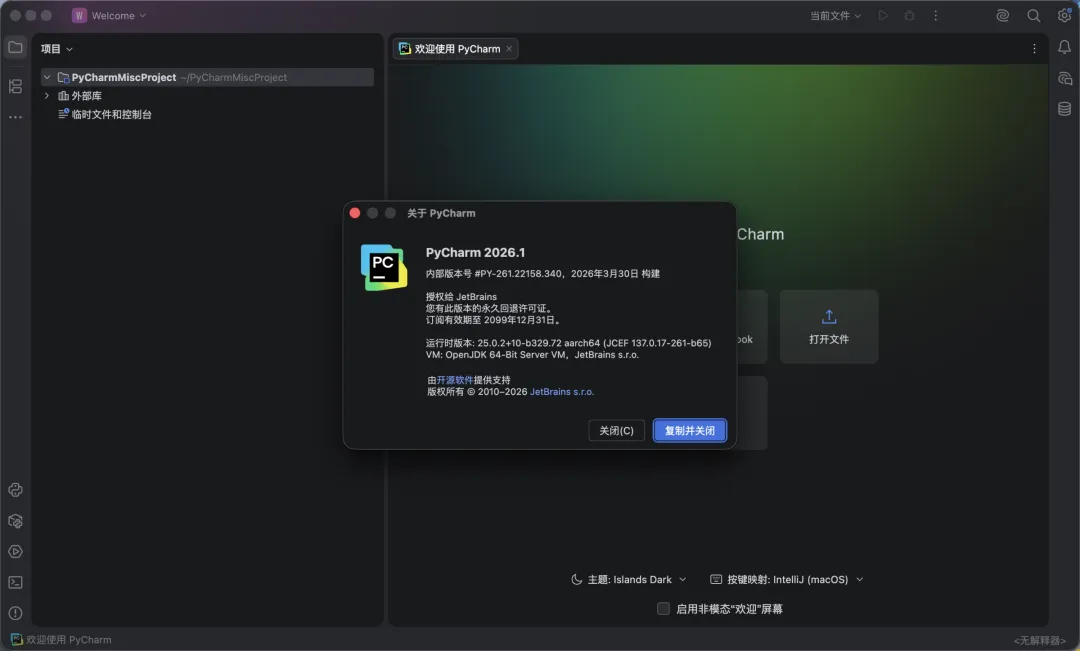The width and height of the screenshot is (1080, 651).
Task: Open the 主题 Islands Dark theme dropdown
Action: pos(629,579)
